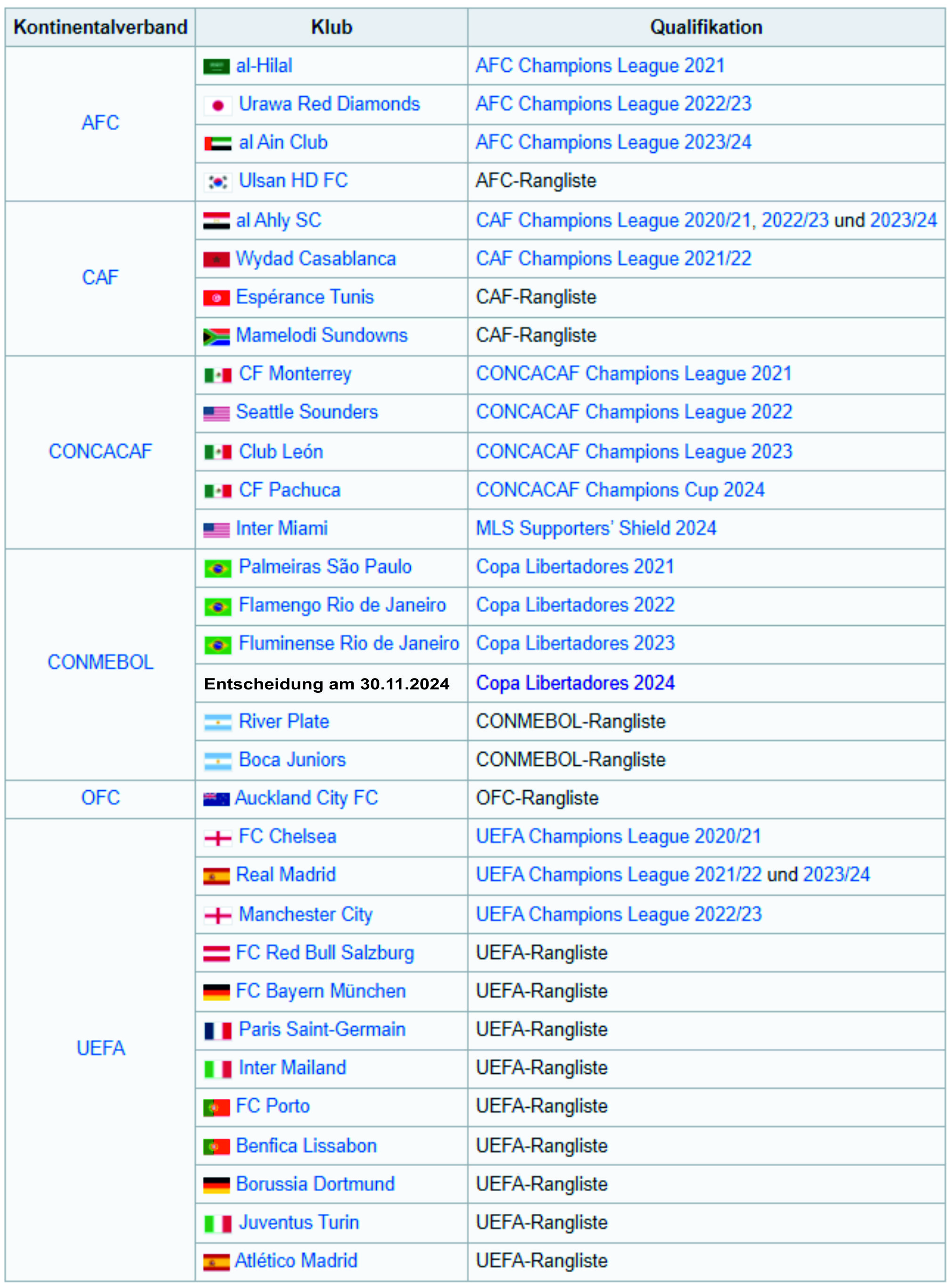Image resolution: width=952 pixels, height=1285 pixels.
Task: Click the New Zealand flag beside Auckland City FC
Action: pos(217,799)
